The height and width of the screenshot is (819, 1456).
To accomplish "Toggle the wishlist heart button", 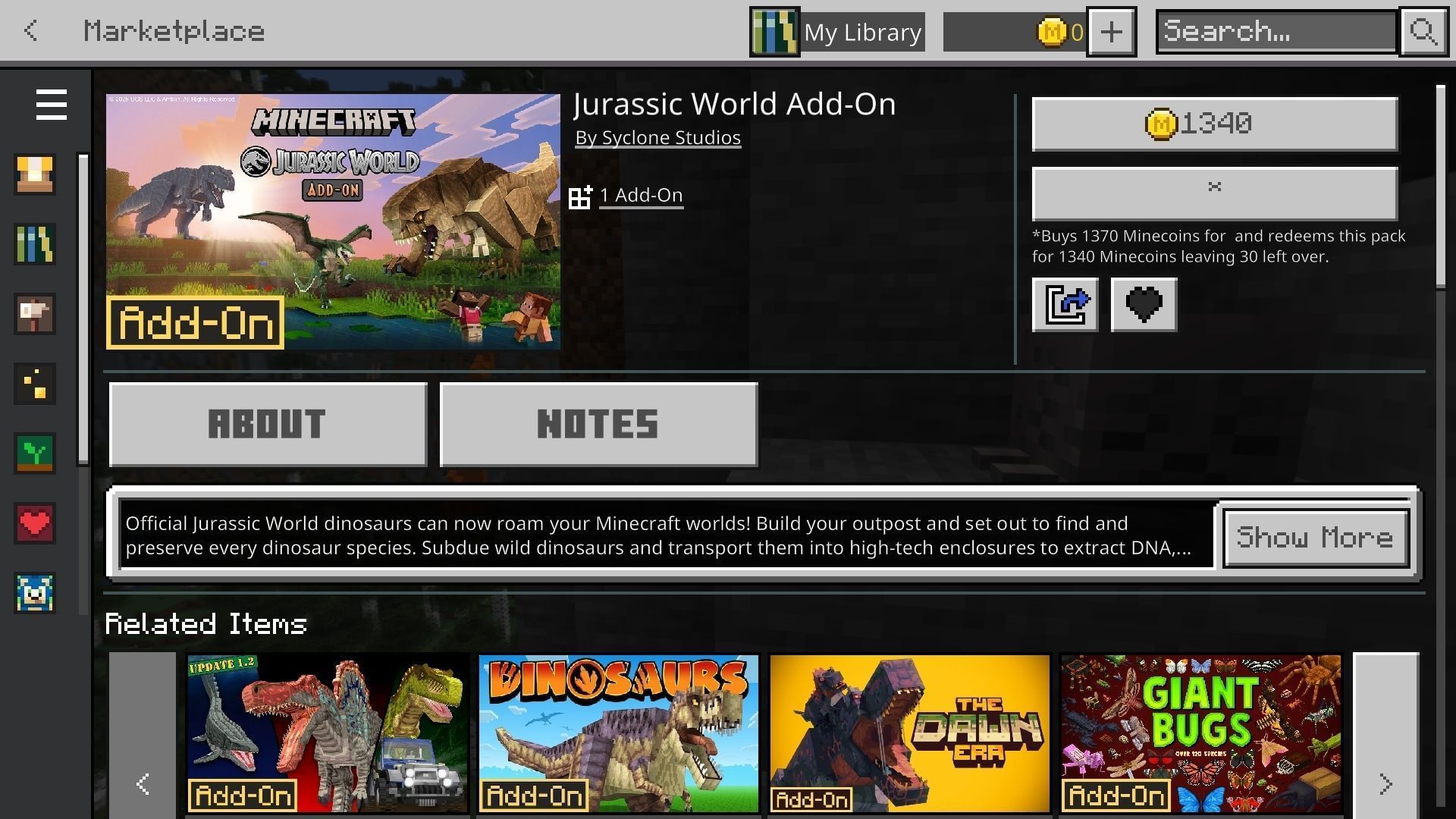I will (x=1144, y=304).
